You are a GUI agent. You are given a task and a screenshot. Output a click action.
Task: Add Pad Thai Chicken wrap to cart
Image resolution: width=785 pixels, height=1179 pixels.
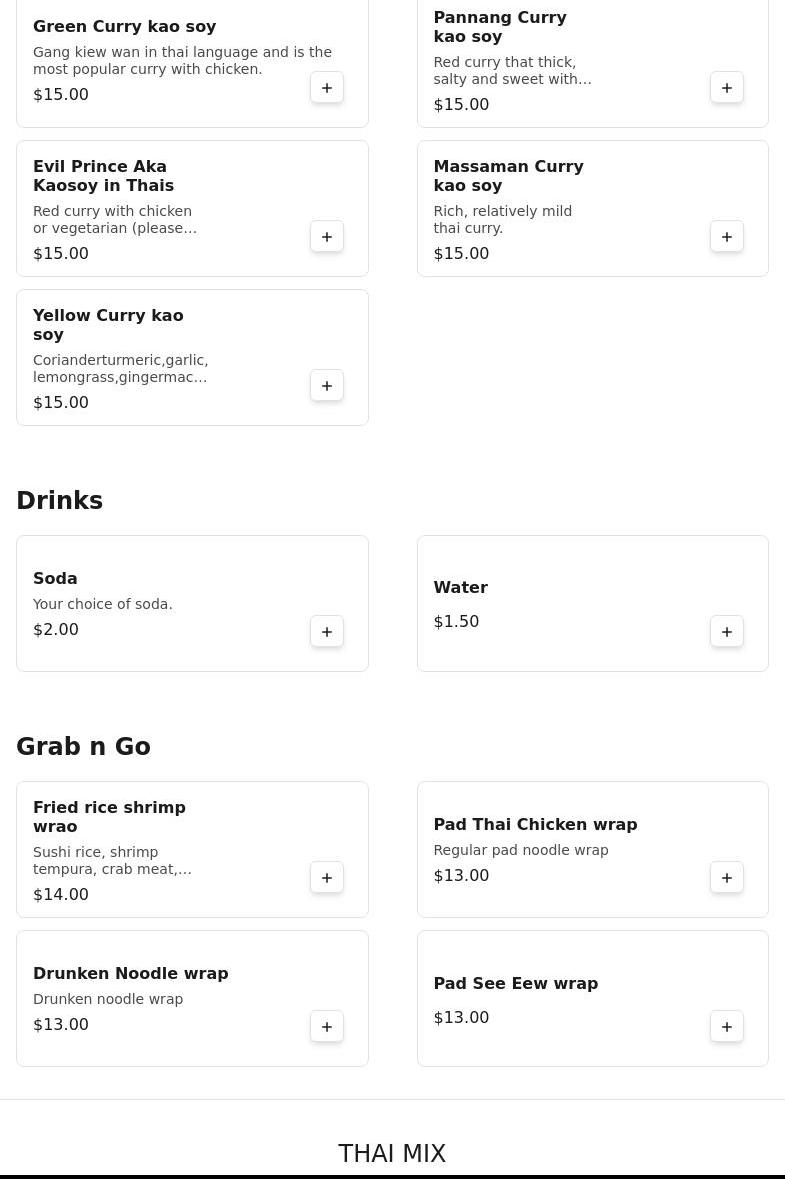[727, 878]
